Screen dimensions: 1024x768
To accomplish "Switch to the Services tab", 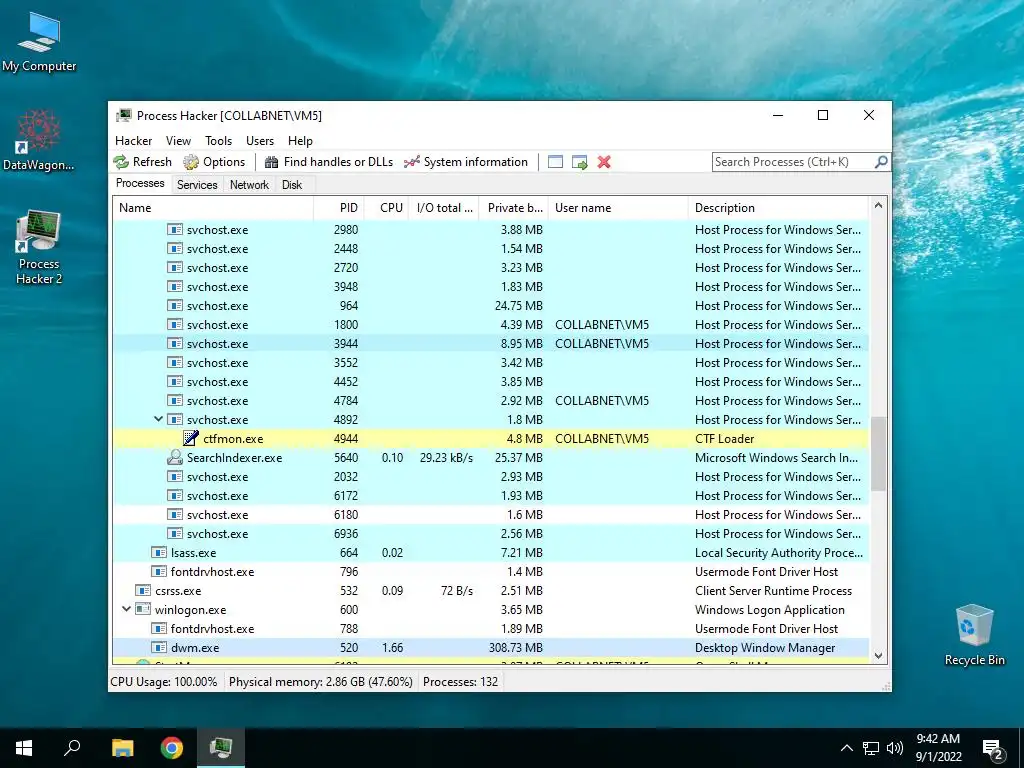I will click(x=197, y=185).
